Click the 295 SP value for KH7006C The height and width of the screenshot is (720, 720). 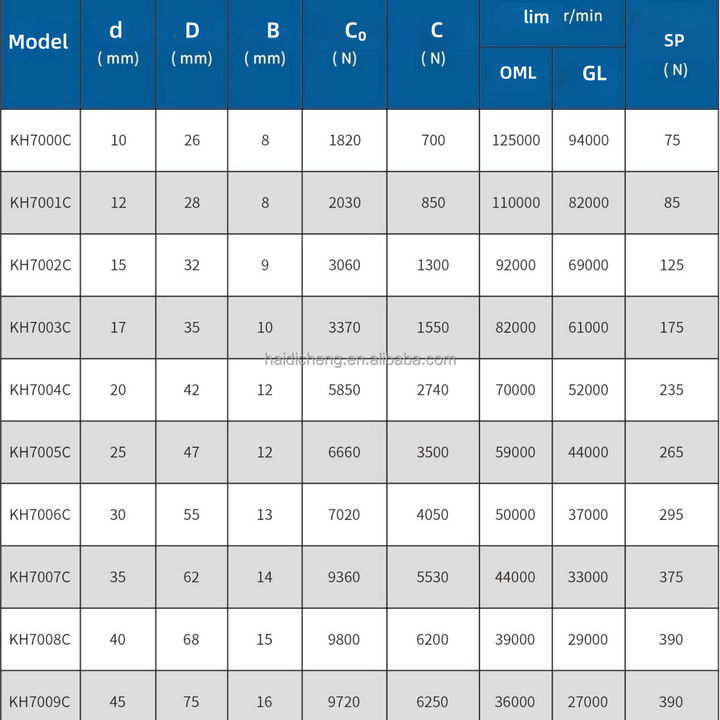(672, 514)
